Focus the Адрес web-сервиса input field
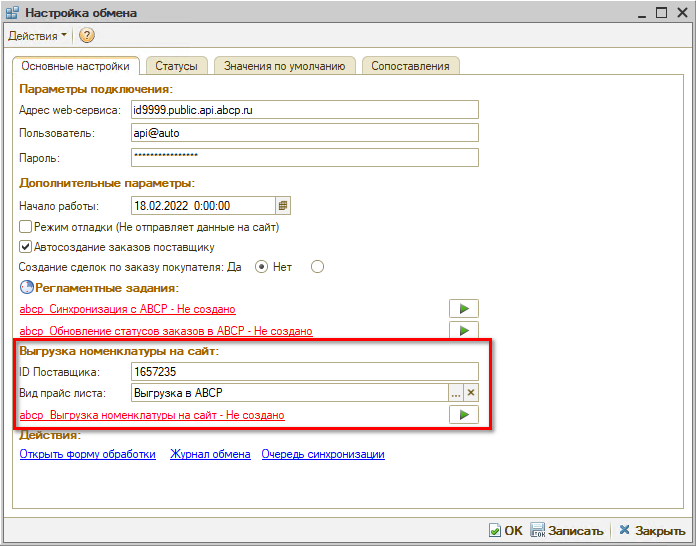 305,110
